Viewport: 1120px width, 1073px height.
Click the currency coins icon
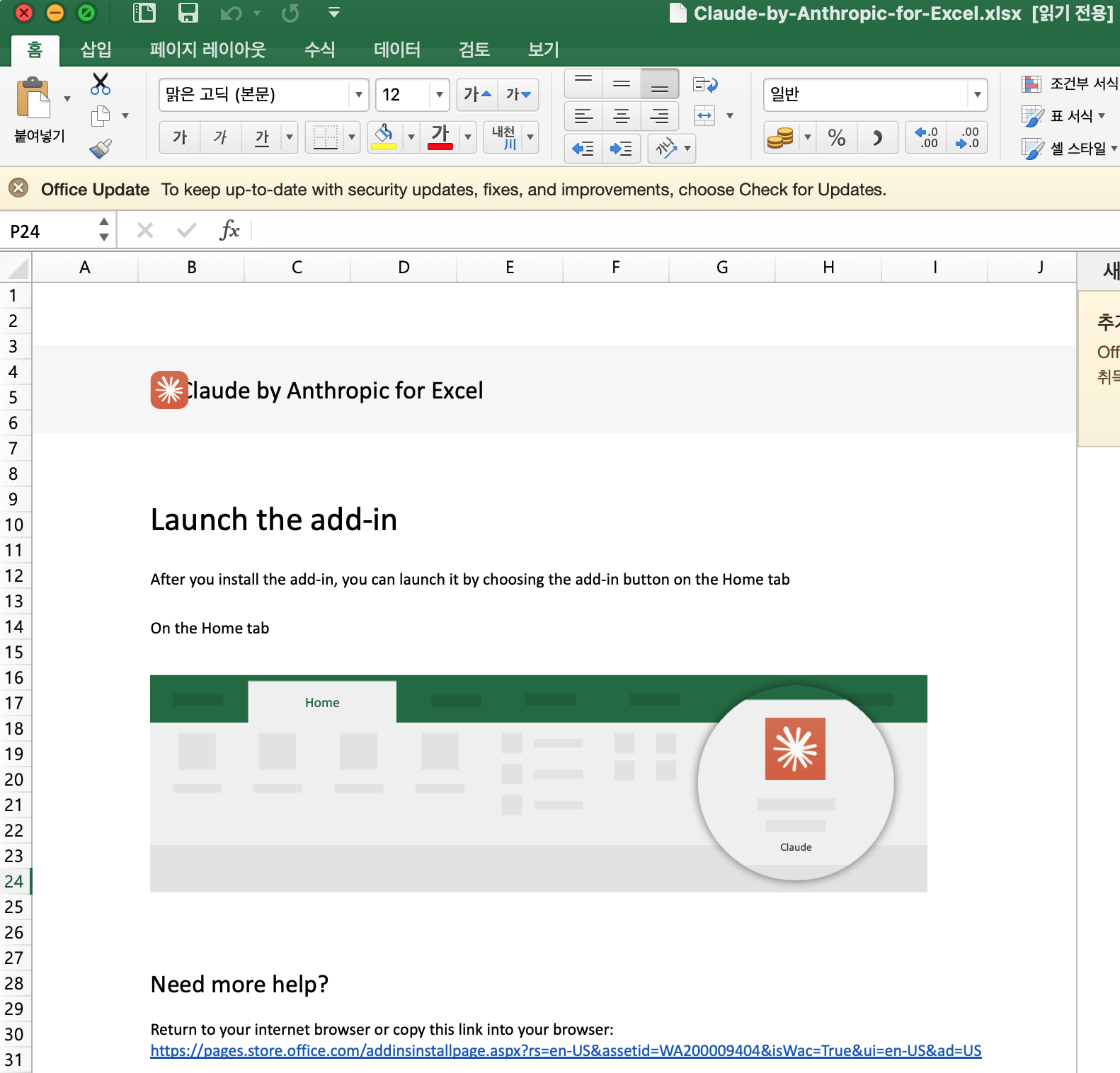pos(780,137)
